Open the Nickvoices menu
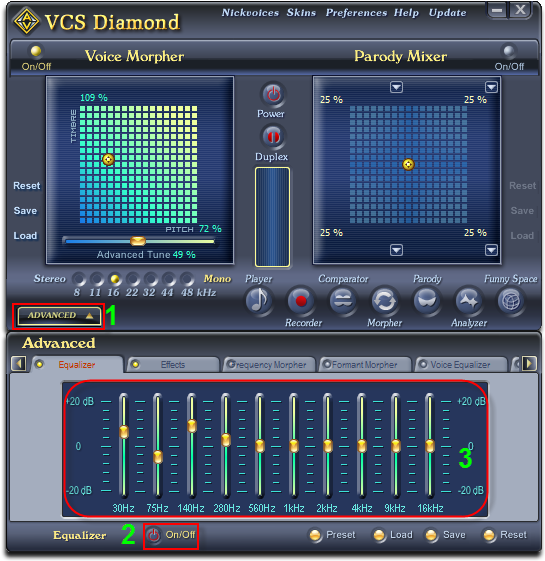Viewport: 545px width, 561px height. pyautogui.click(x=250, y=13)
